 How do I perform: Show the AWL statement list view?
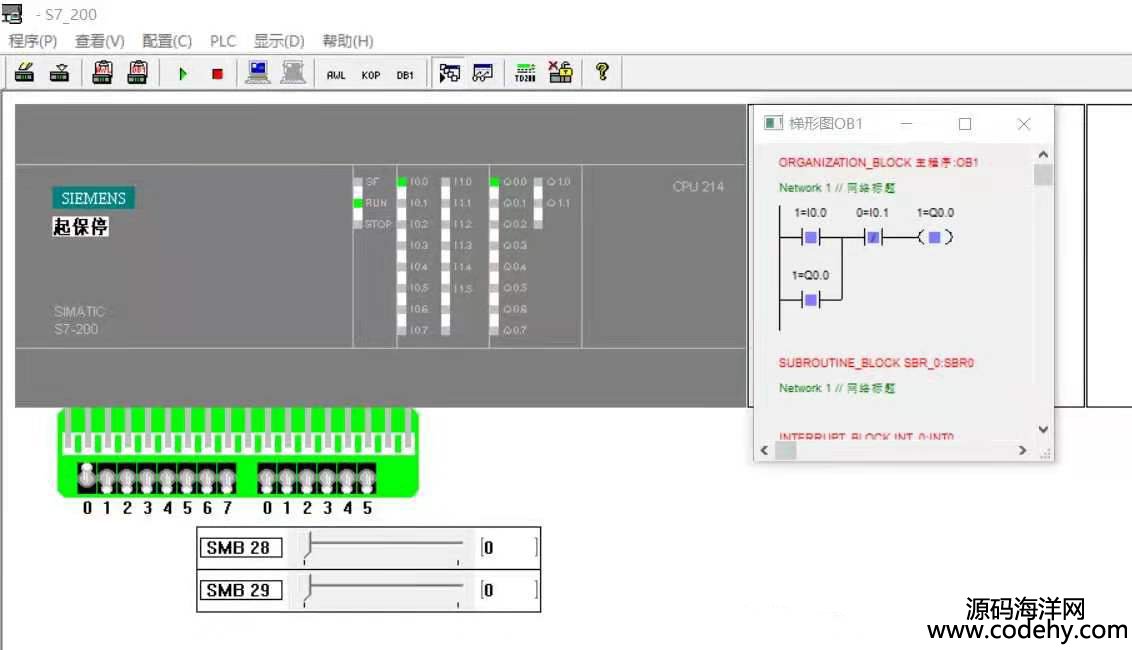pos(336,75)
